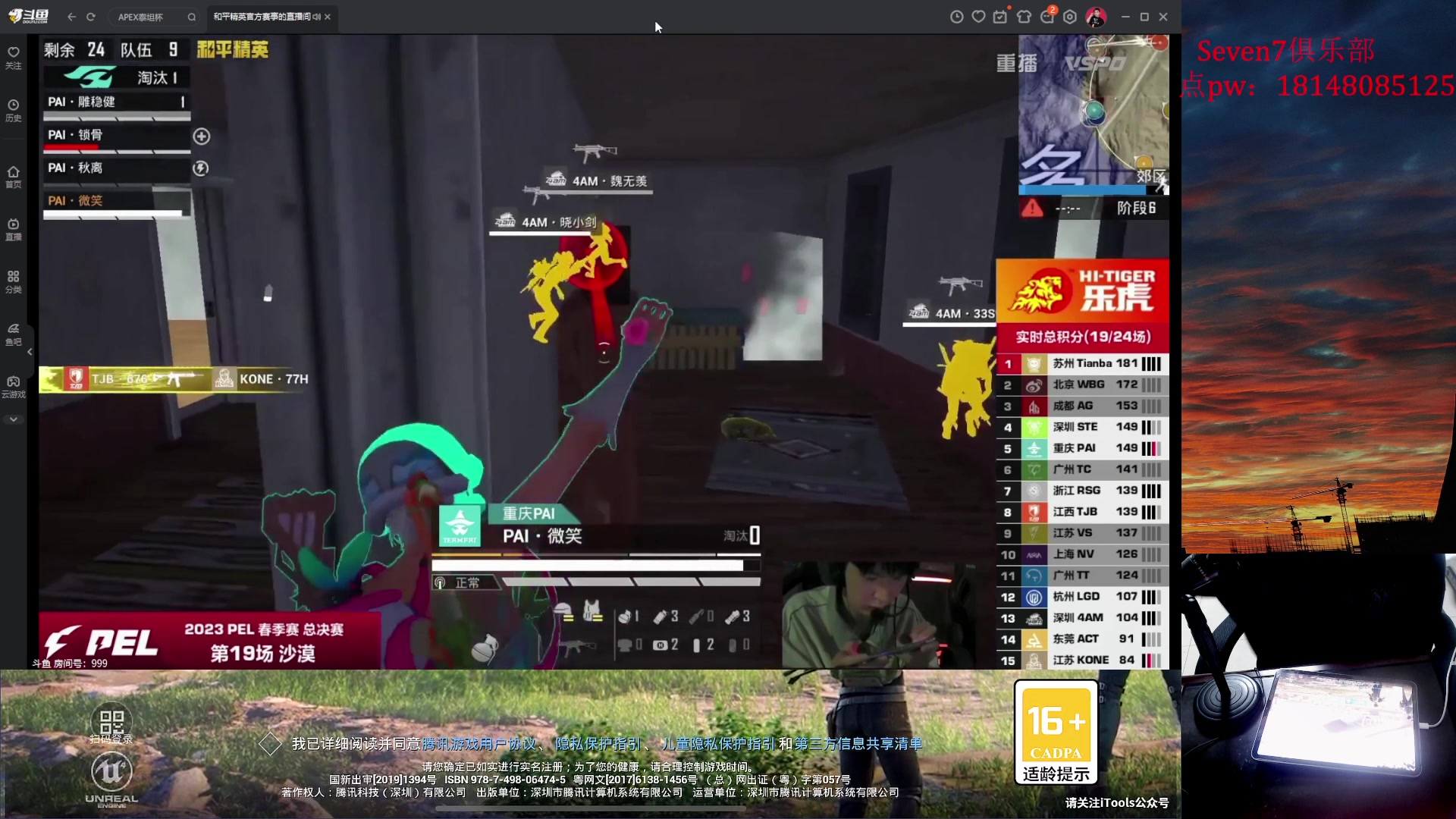Viewport: 1456px width, 819px height.
Task: Open the settings gear in the title bar
Action: [1070, 17]
